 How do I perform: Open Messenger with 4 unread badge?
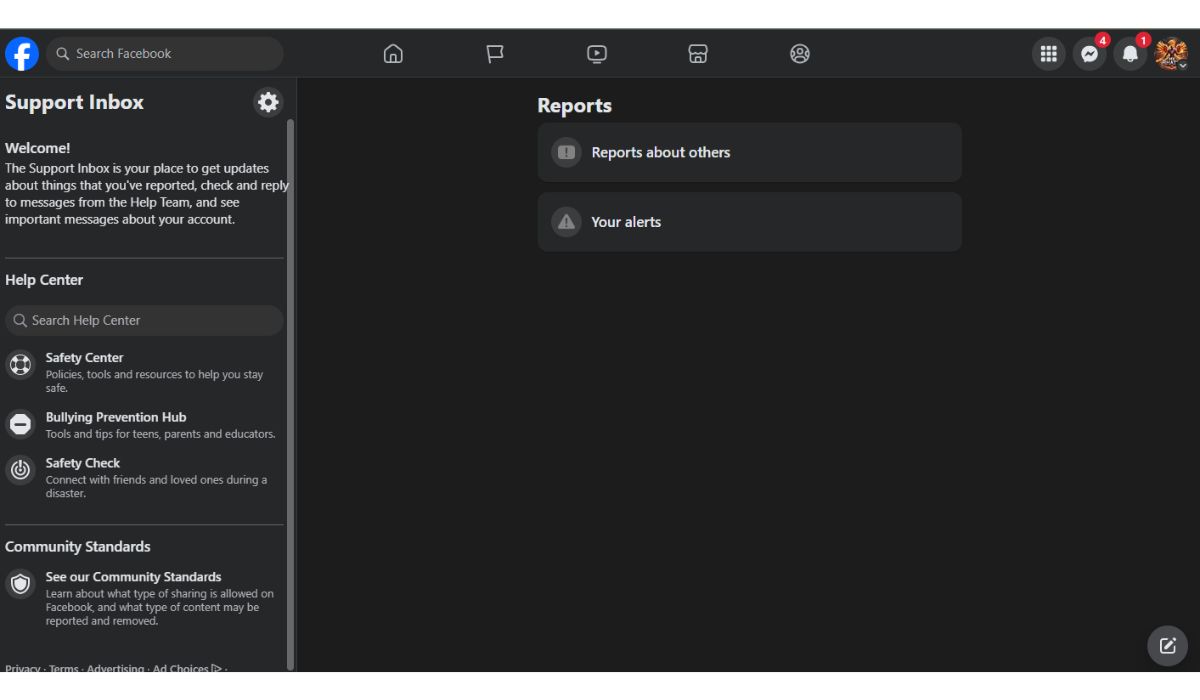click(x=1090, y=54)
